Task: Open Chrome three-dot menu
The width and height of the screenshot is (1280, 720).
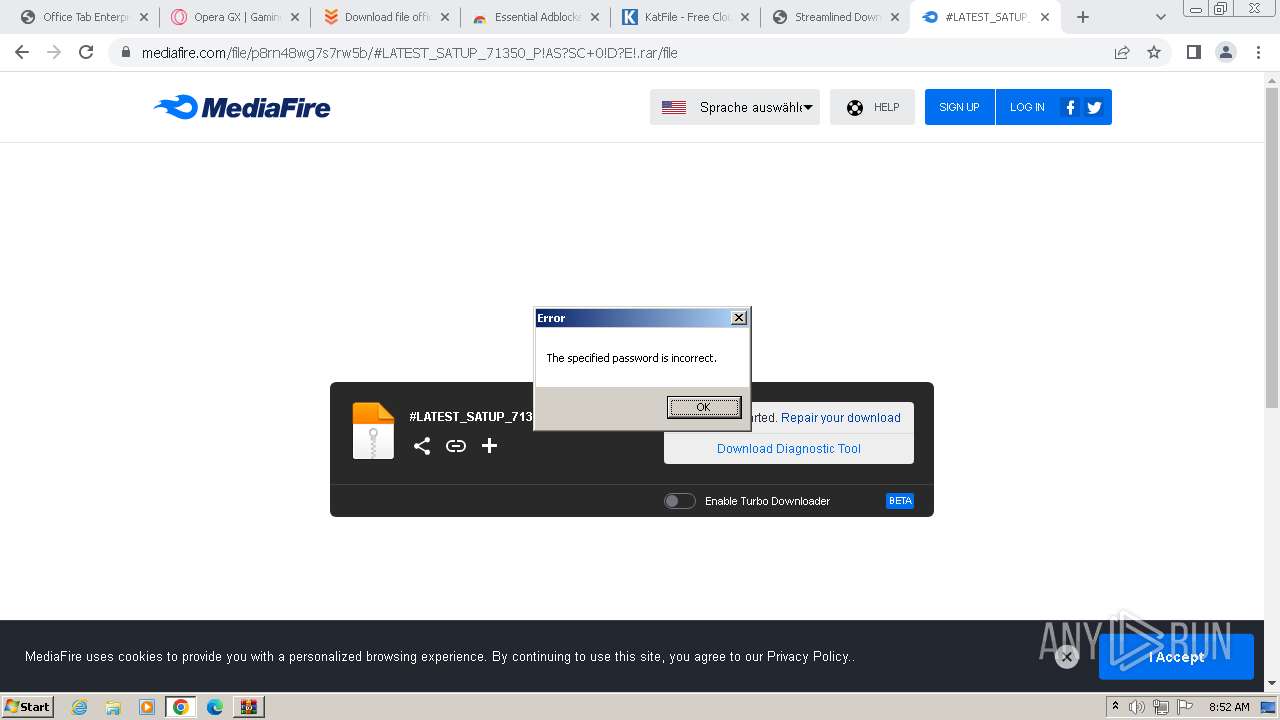Action: [x=1258, y=52]
